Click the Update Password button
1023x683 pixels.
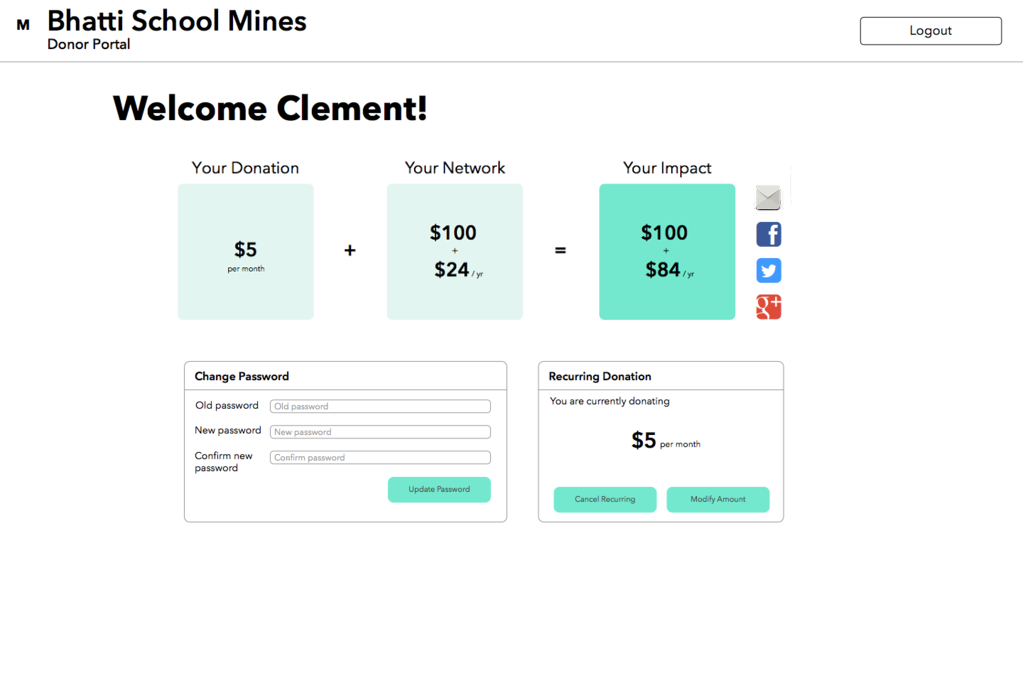pos(439,489)
